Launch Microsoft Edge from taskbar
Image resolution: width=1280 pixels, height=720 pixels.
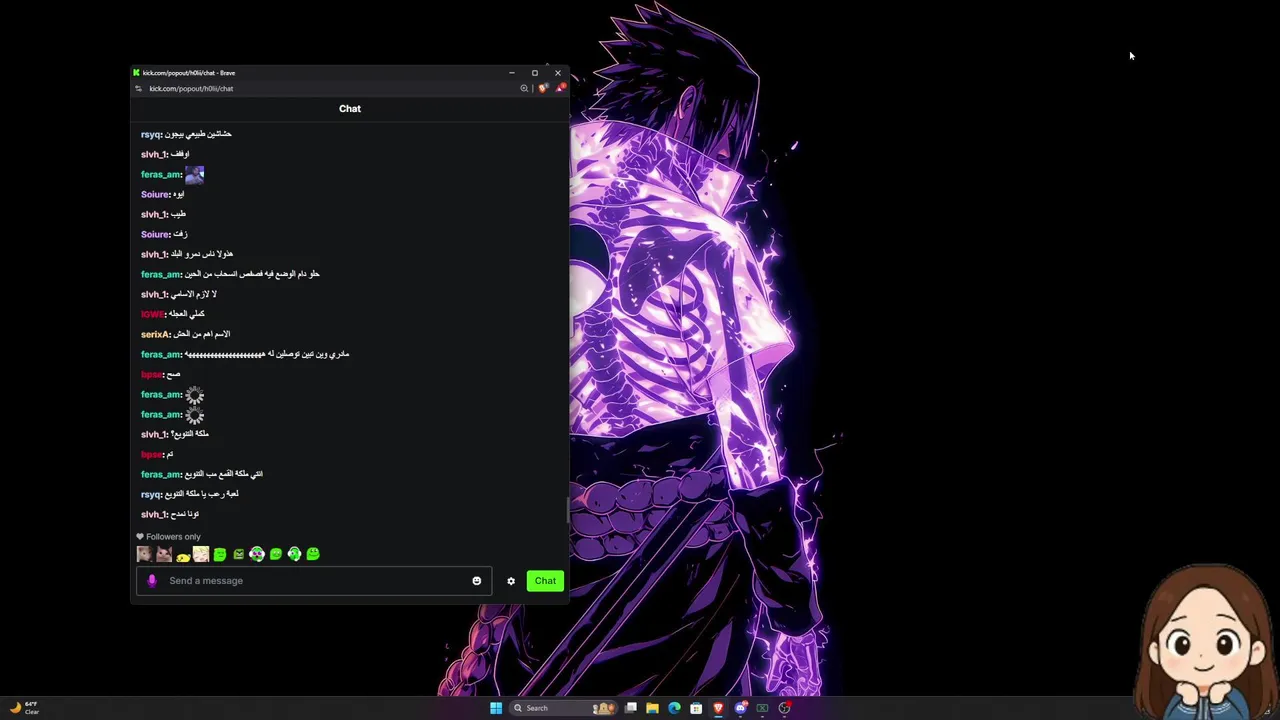(674, 708)
